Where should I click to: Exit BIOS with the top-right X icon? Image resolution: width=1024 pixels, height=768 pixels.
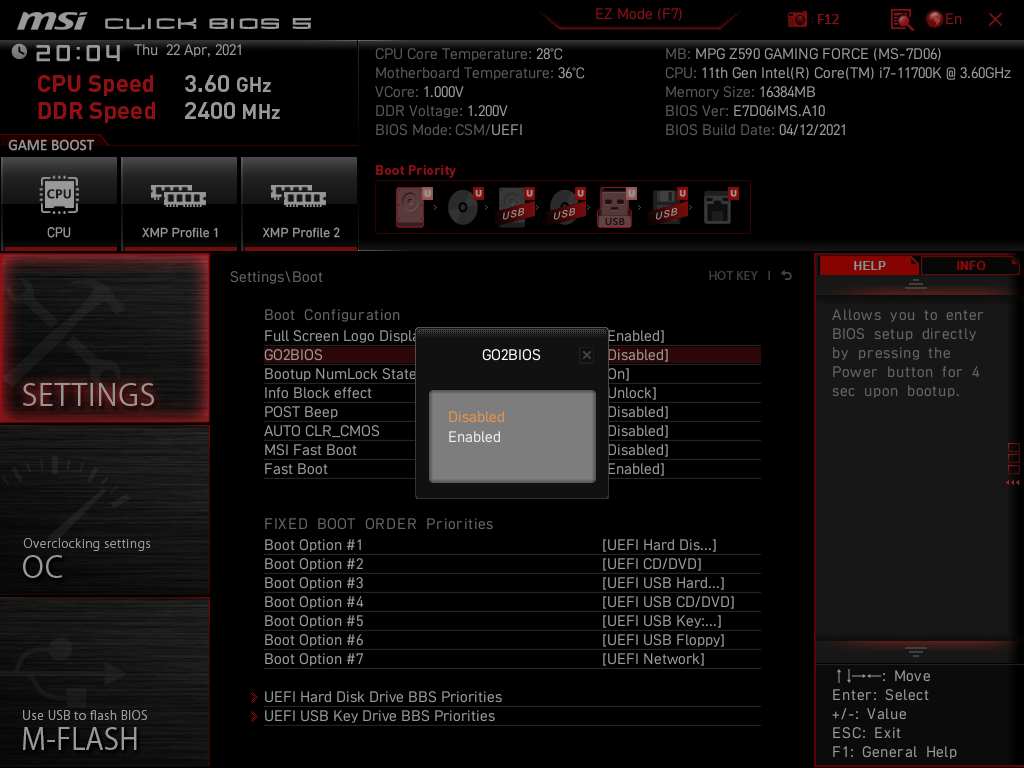click(x=995, y=20)
